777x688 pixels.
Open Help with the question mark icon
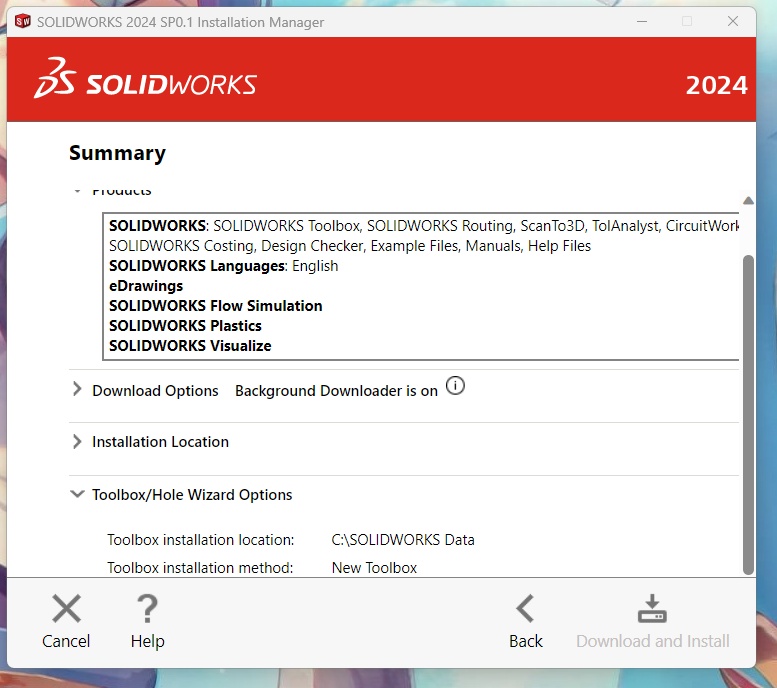pos(148,608)
